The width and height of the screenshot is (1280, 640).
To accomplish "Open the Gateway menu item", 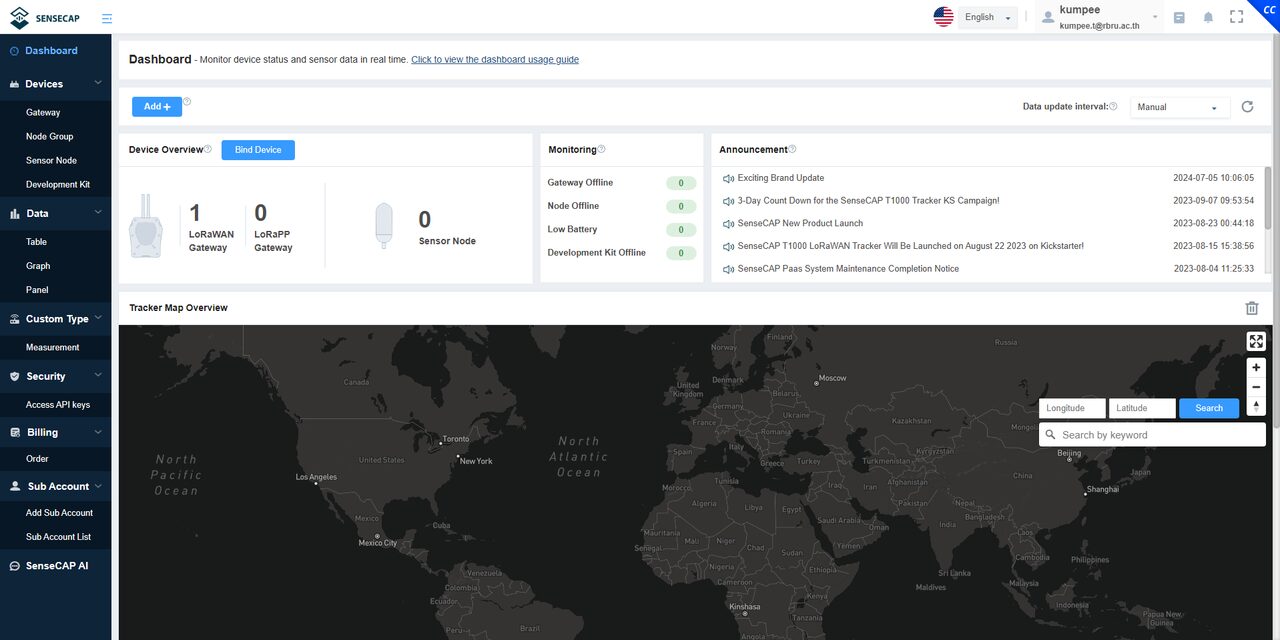I will pos(43,112).
